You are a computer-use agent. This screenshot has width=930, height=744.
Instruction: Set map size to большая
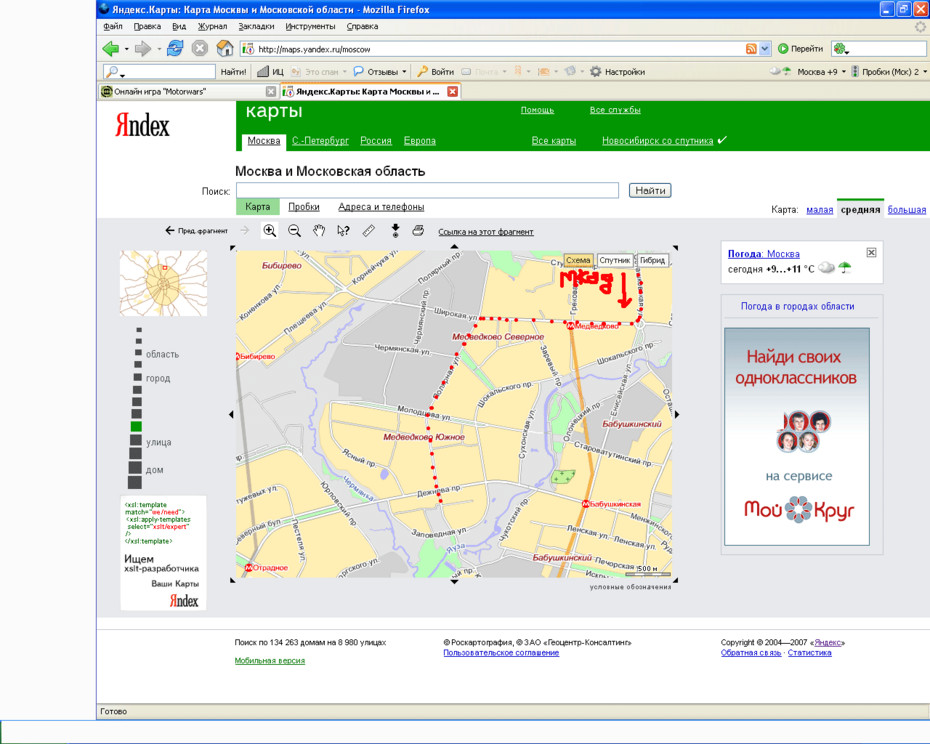pos(906,209)
